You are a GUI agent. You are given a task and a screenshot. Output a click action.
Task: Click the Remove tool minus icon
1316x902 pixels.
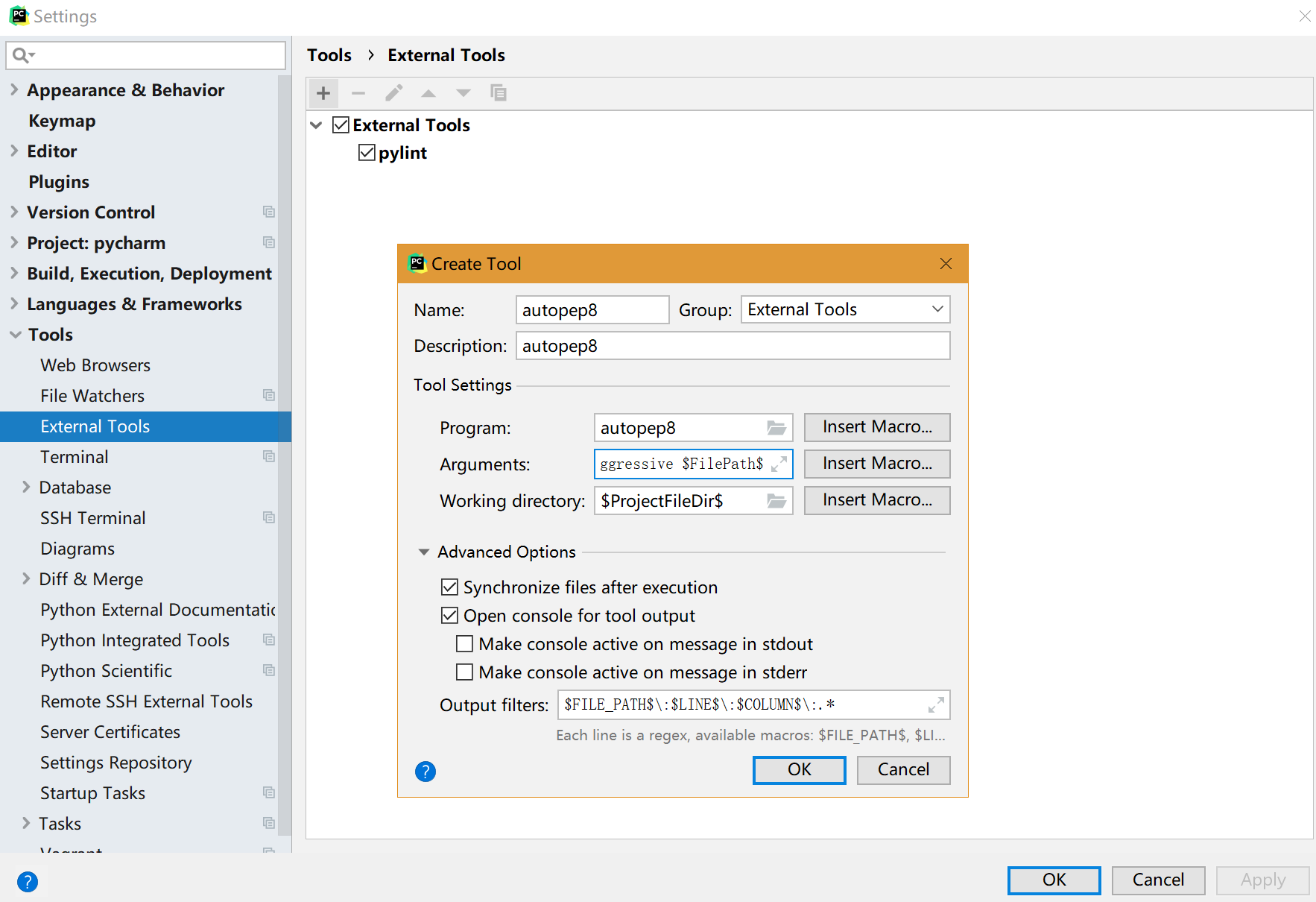pyautogui.click(x=358, y=93)
